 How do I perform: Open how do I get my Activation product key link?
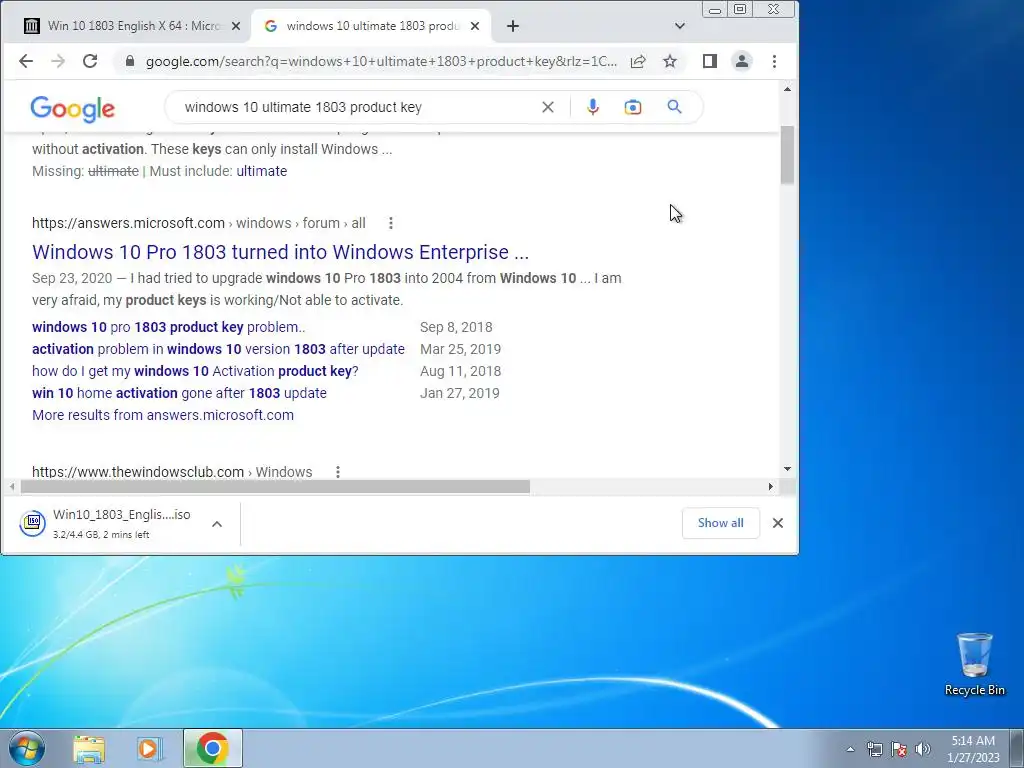point(195,371)
